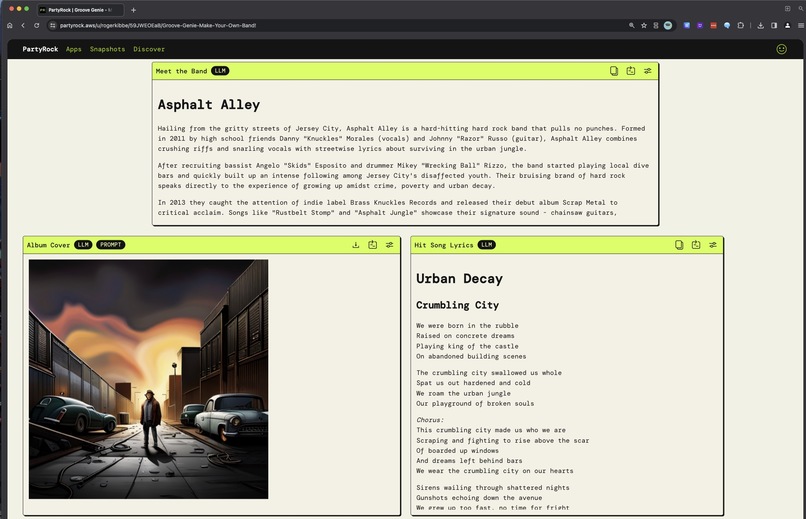
Task: Open site information icon in address bar
Action: (x=52, y=25)
